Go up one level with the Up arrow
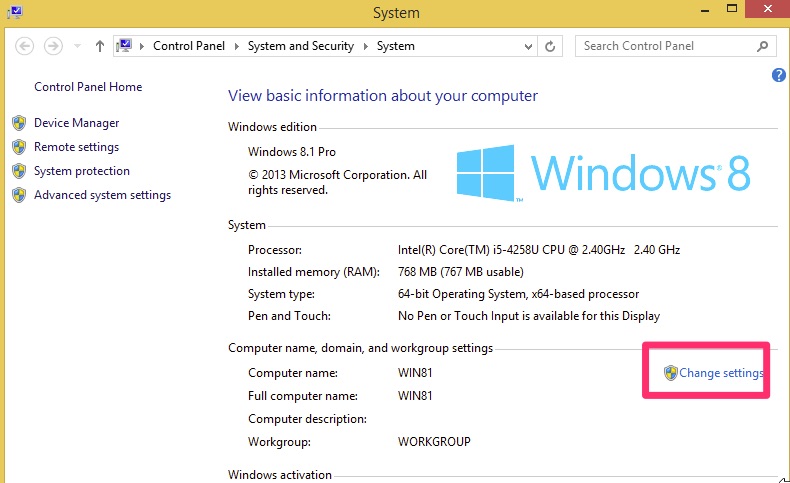The image size is (790, 483). coord(100,46)
